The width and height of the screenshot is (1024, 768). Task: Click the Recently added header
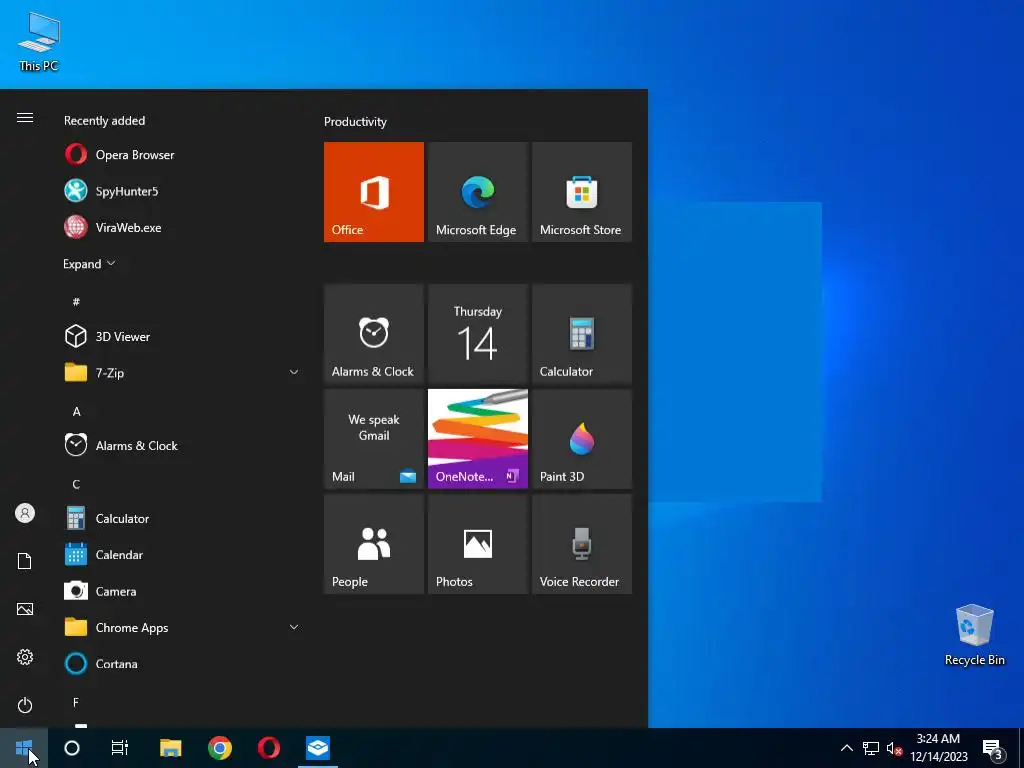point(104,121)
